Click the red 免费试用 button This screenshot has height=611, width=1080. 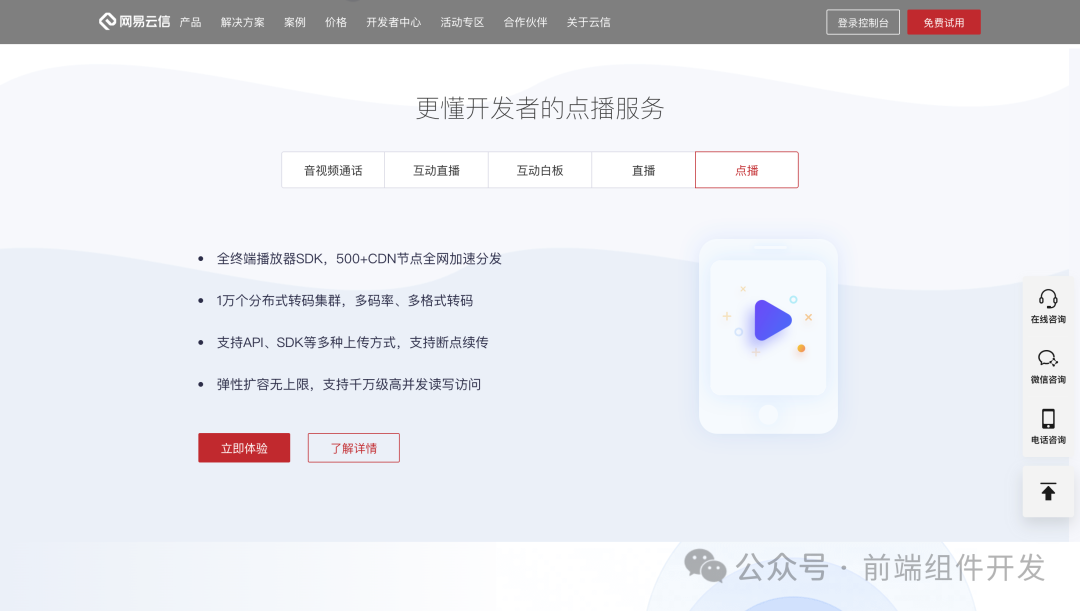coord(943,21)
